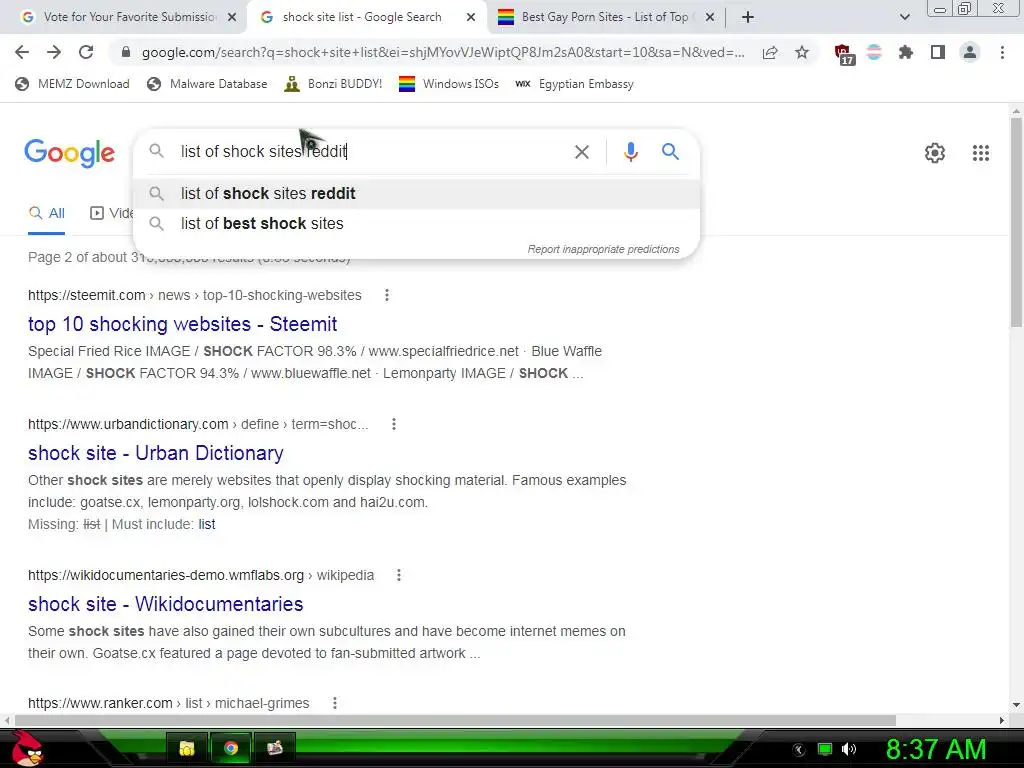Screen dimensions: 1024x768
Task: Click Report inappropriate predictions
Action: [x=603, y=249]
